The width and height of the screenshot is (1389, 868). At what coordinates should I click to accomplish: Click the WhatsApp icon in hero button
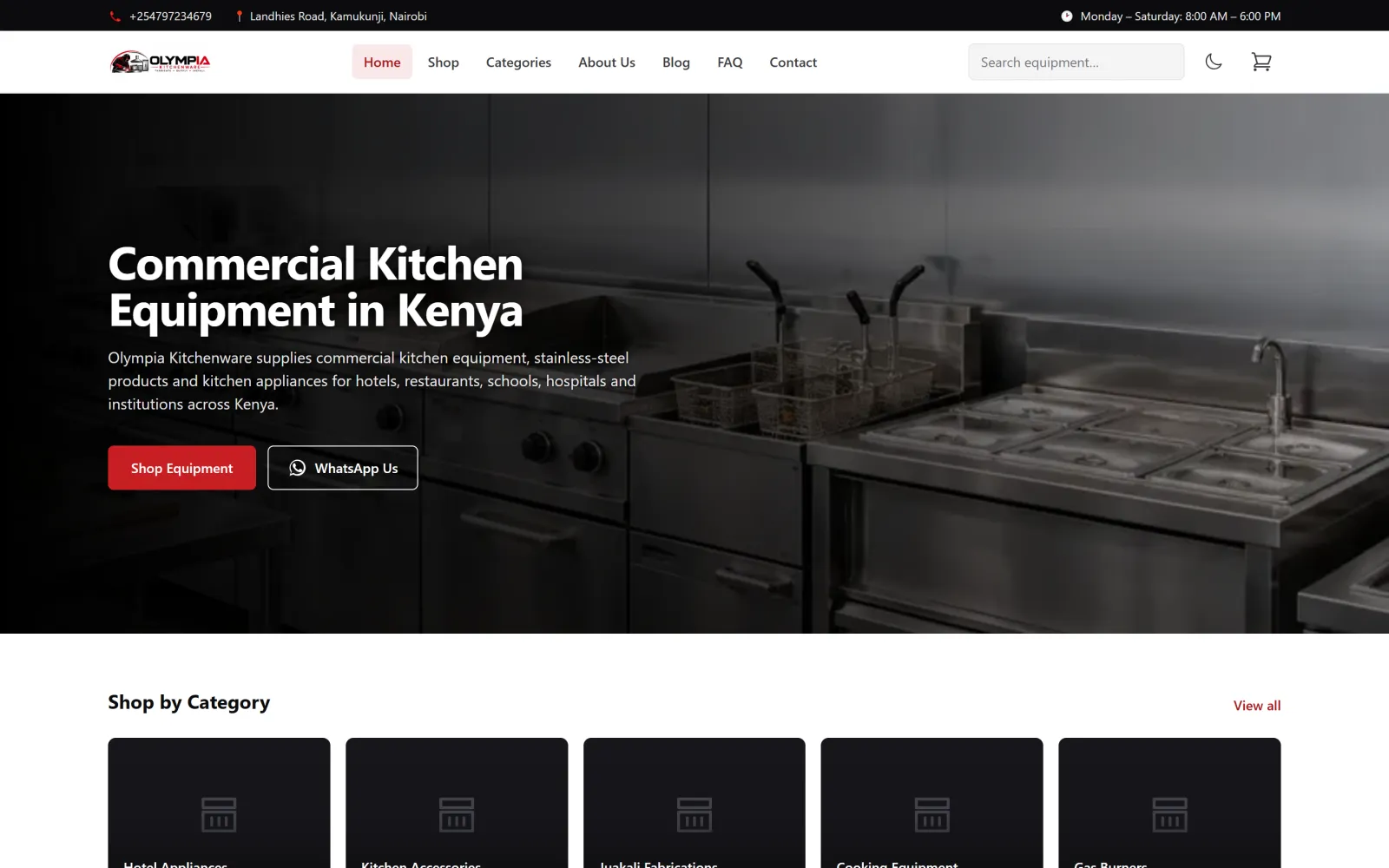click(x=298, y=468)
